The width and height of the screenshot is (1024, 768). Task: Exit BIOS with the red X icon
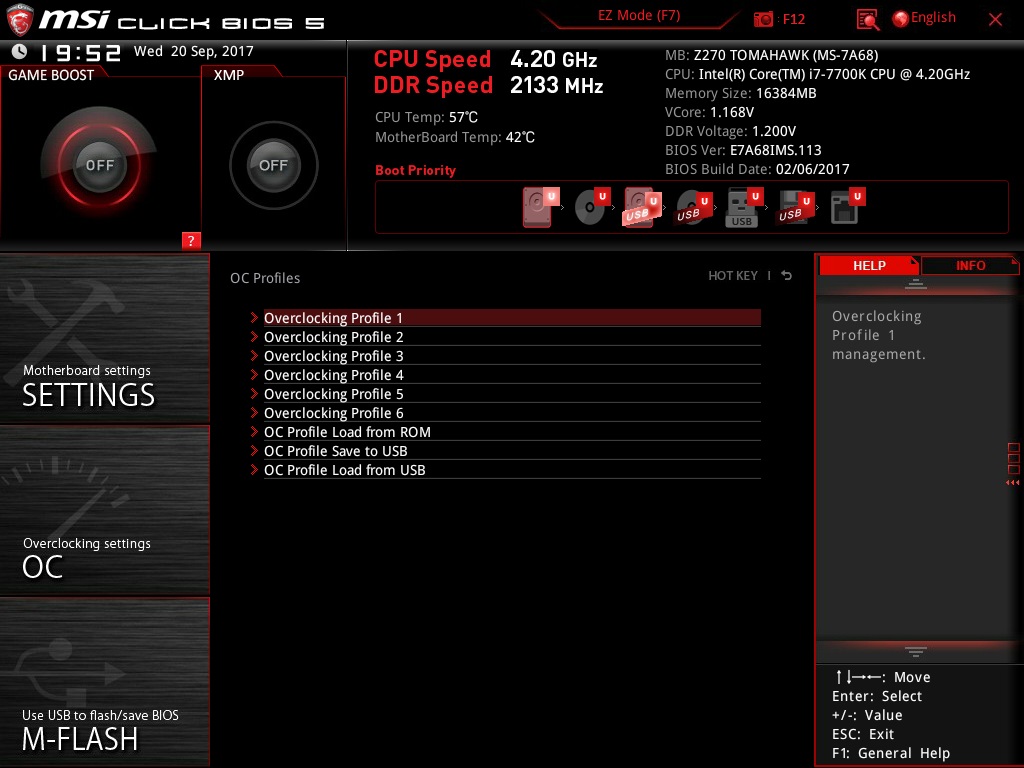pyautogui.click(x=995, y=19)
